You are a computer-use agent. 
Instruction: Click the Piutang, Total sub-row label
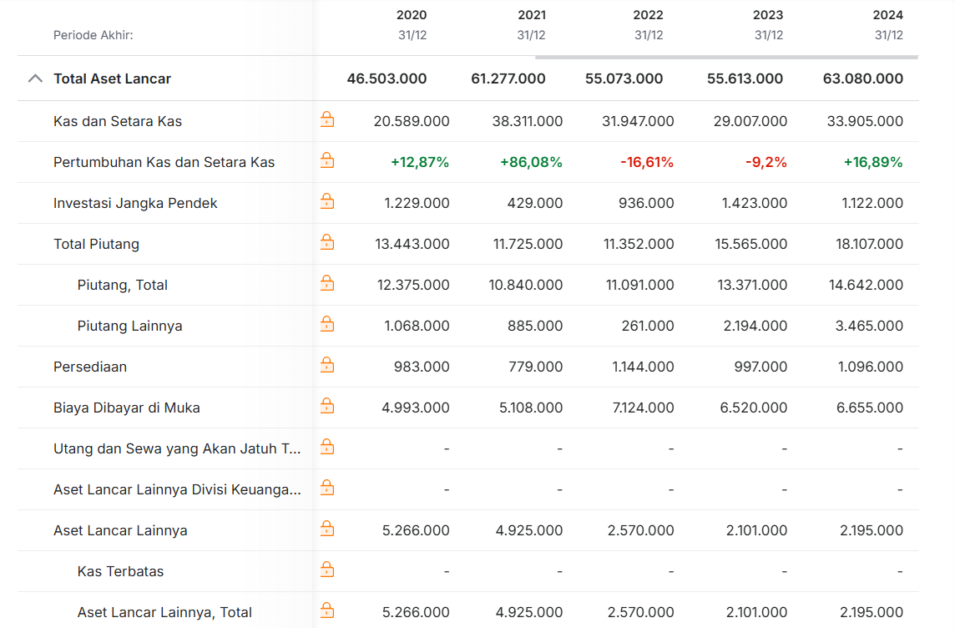[x=122, y=285]
